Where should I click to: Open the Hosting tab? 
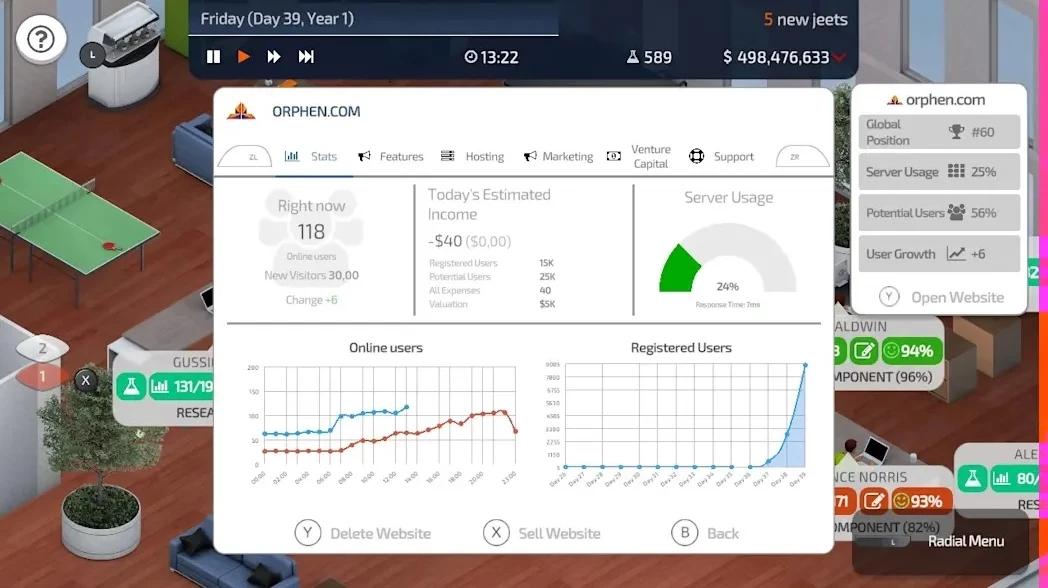click(473, 156)
